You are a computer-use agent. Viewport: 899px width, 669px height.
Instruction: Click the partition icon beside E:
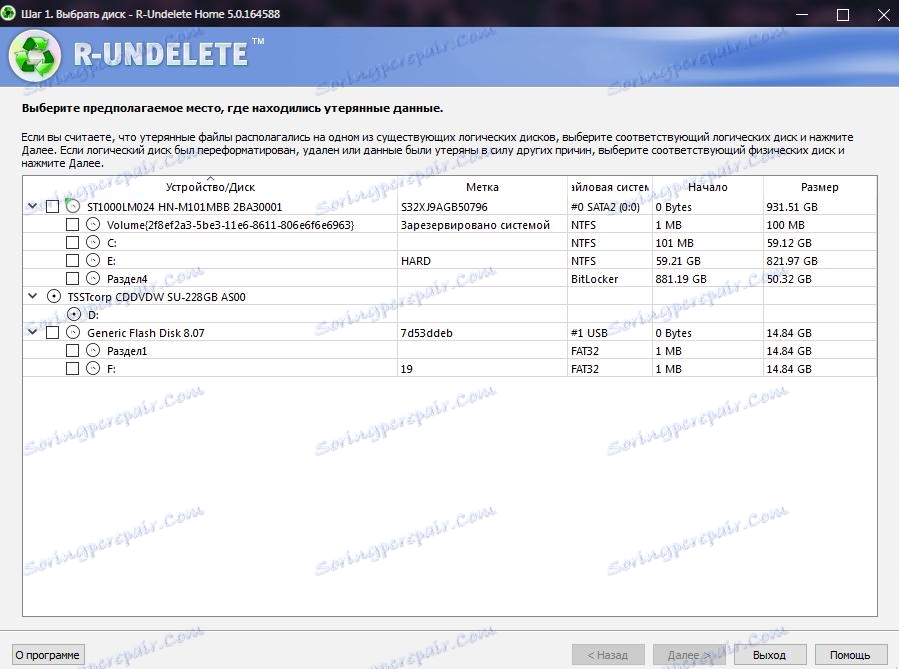tap(93, 260)
